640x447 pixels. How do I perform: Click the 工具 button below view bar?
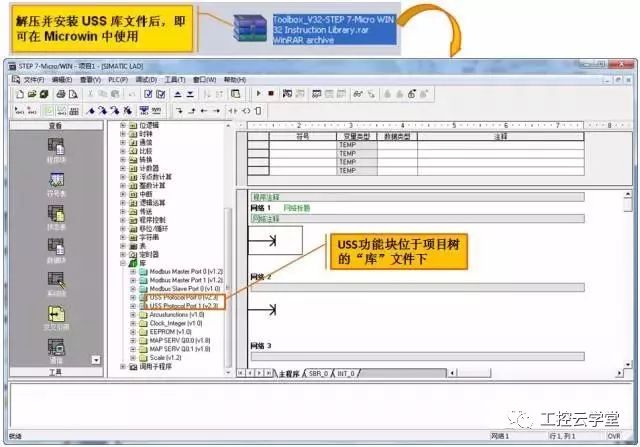click(x=56, y=372)
